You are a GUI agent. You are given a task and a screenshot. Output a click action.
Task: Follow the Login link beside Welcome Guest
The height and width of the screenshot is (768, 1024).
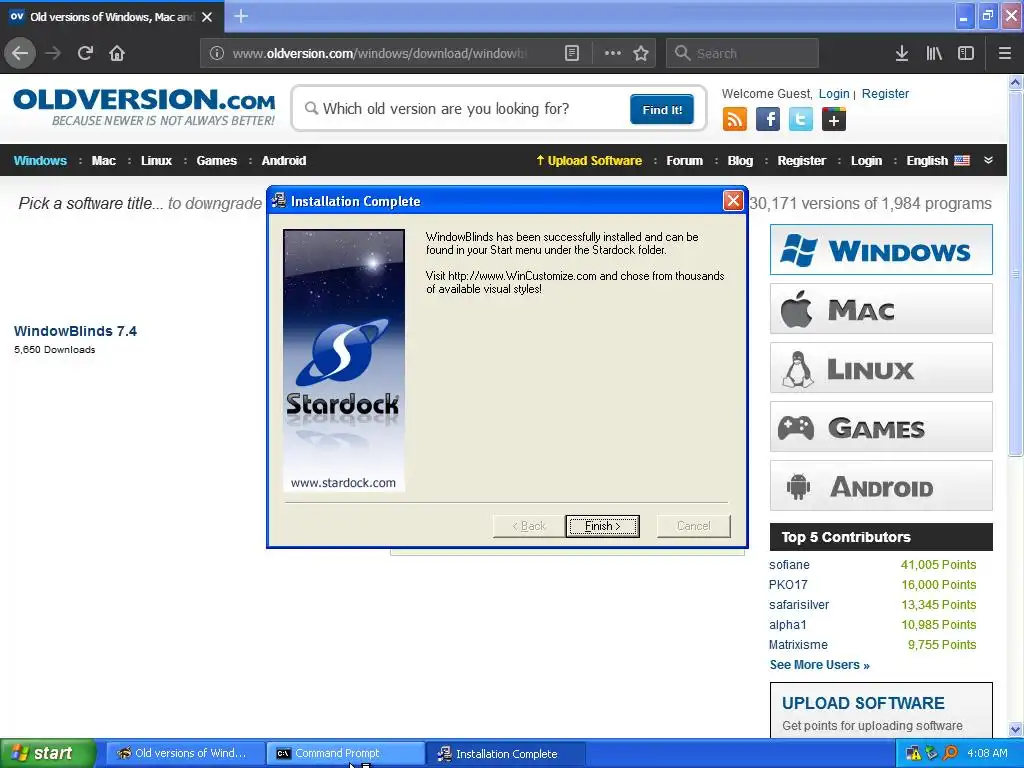click(x=834, y=93)
